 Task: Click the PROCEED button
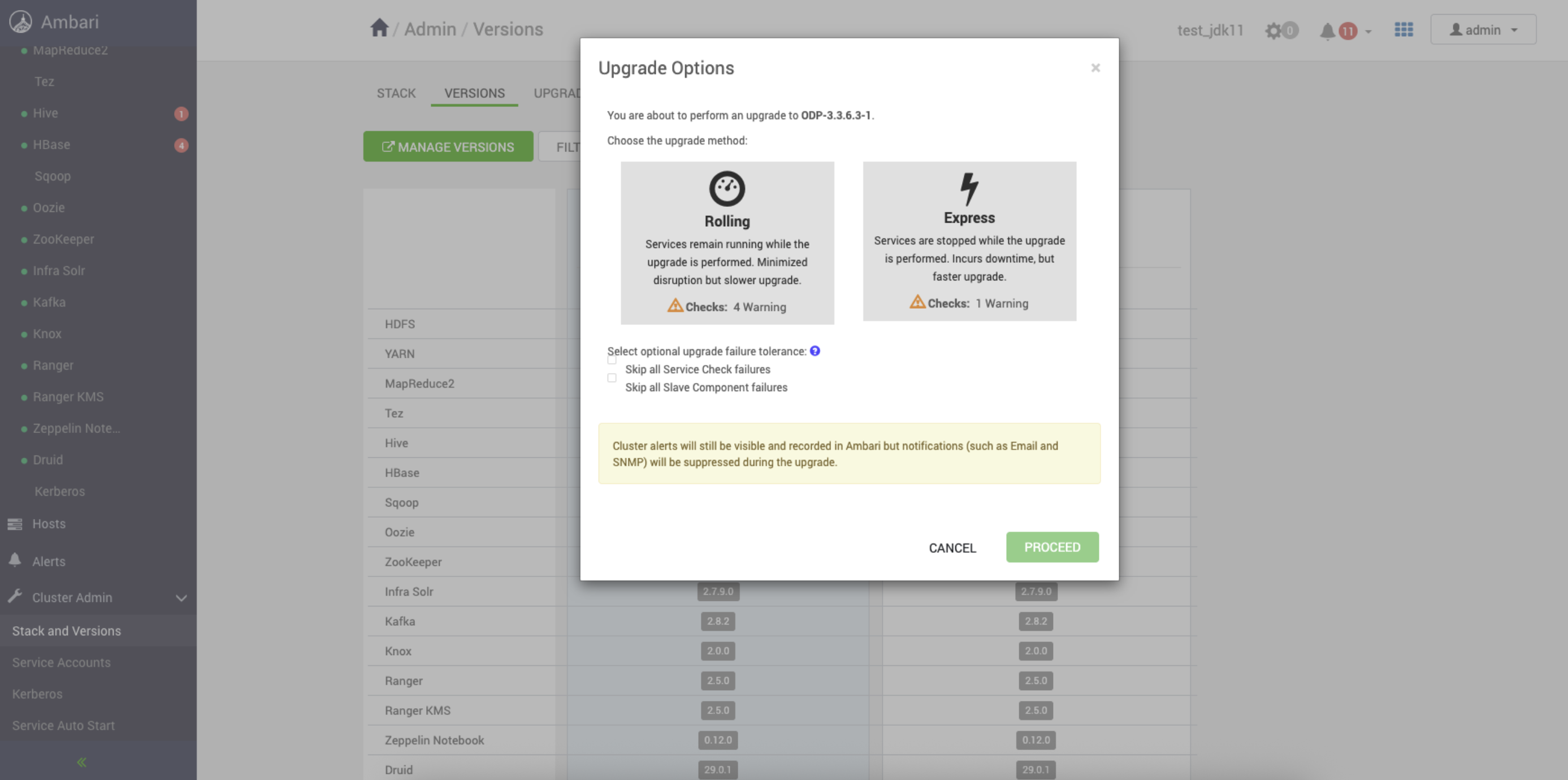tap(1052, 547)
